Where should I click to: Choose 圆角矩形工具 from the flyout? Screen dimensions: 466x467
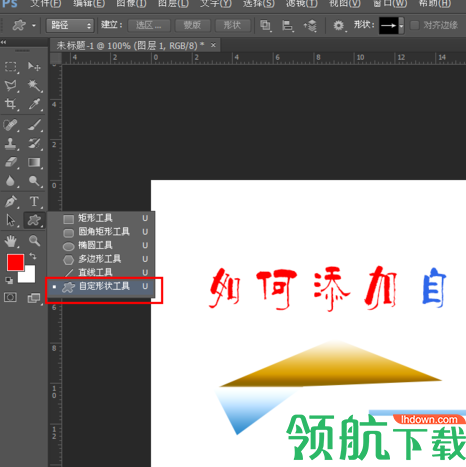click(101, 232)
